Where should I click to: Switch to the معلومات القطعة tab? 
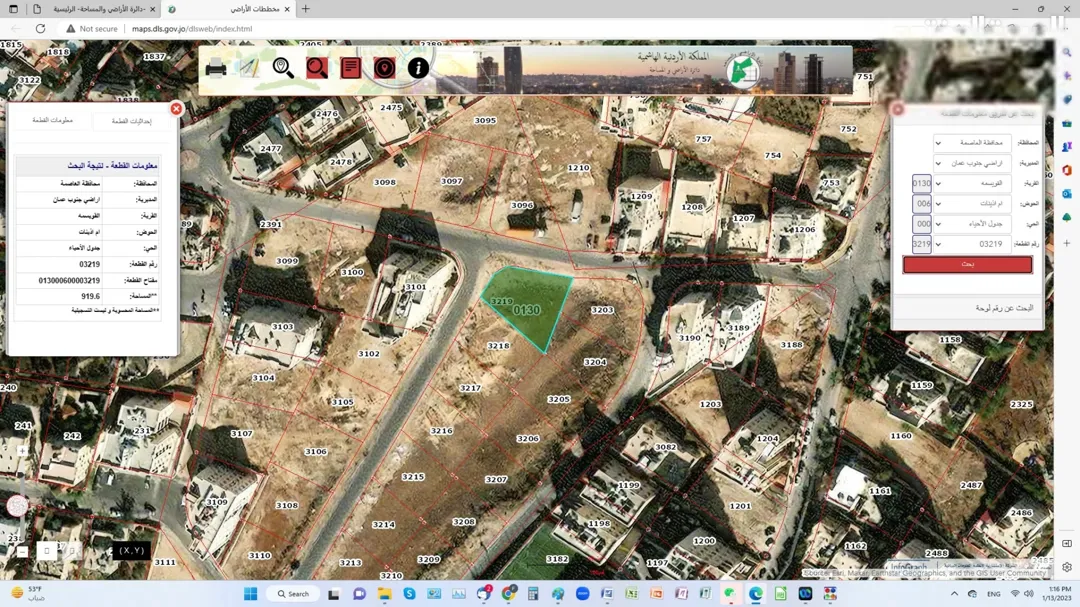click(52, 121)
